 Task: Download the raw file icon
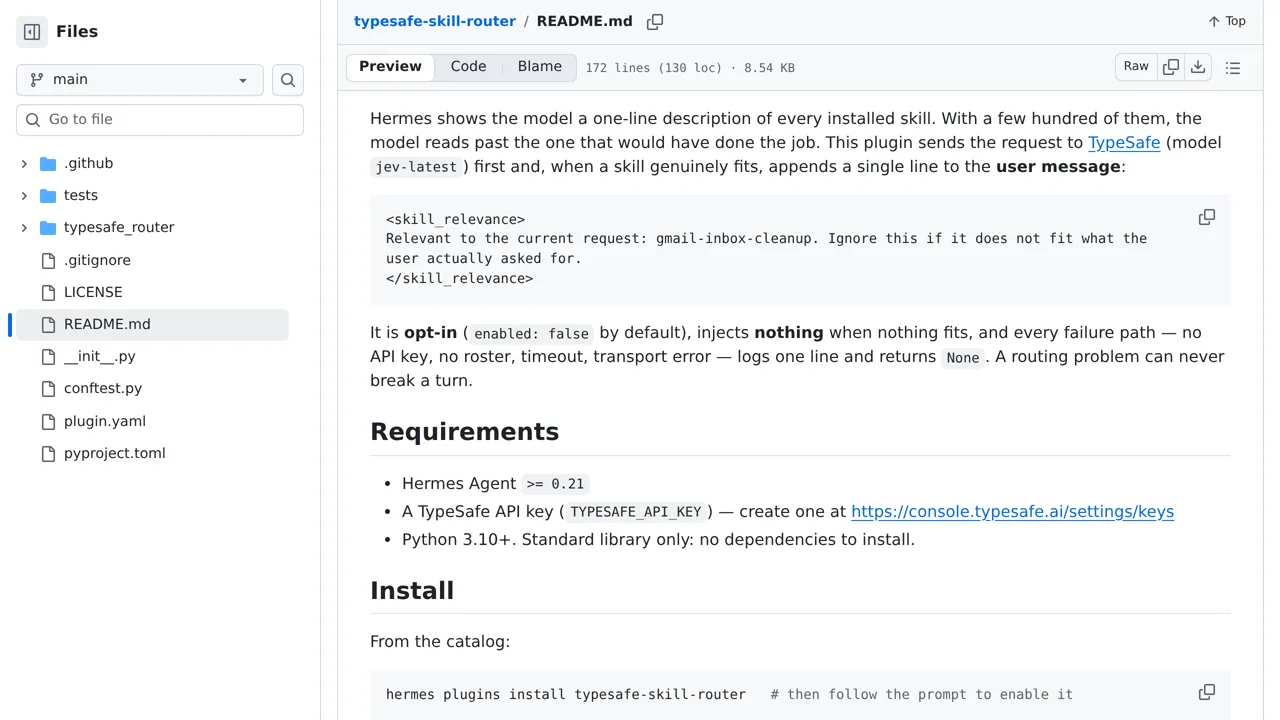(1198, 67)
